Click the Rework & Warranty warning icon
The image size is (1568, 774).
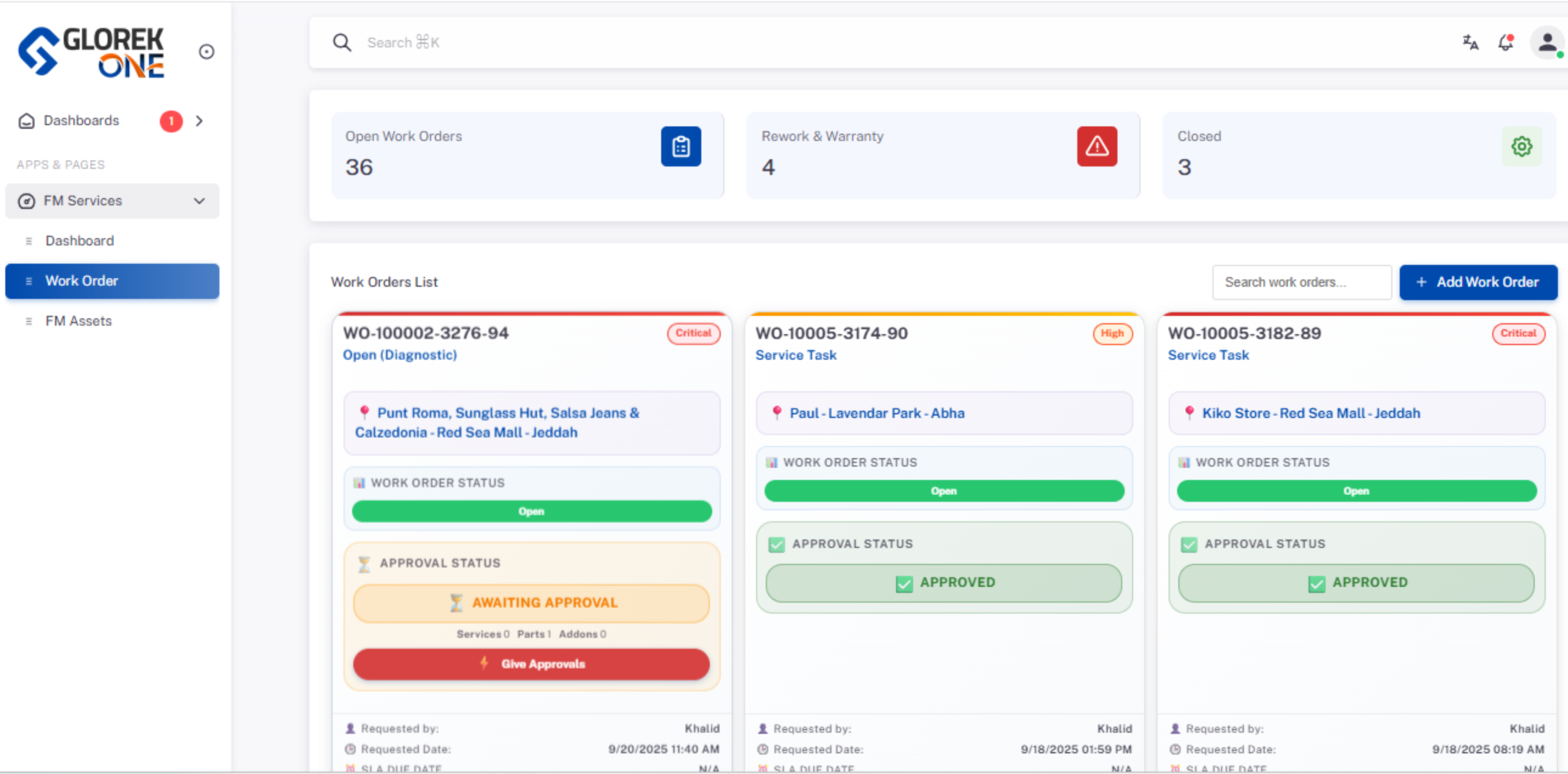(1096, 146)
